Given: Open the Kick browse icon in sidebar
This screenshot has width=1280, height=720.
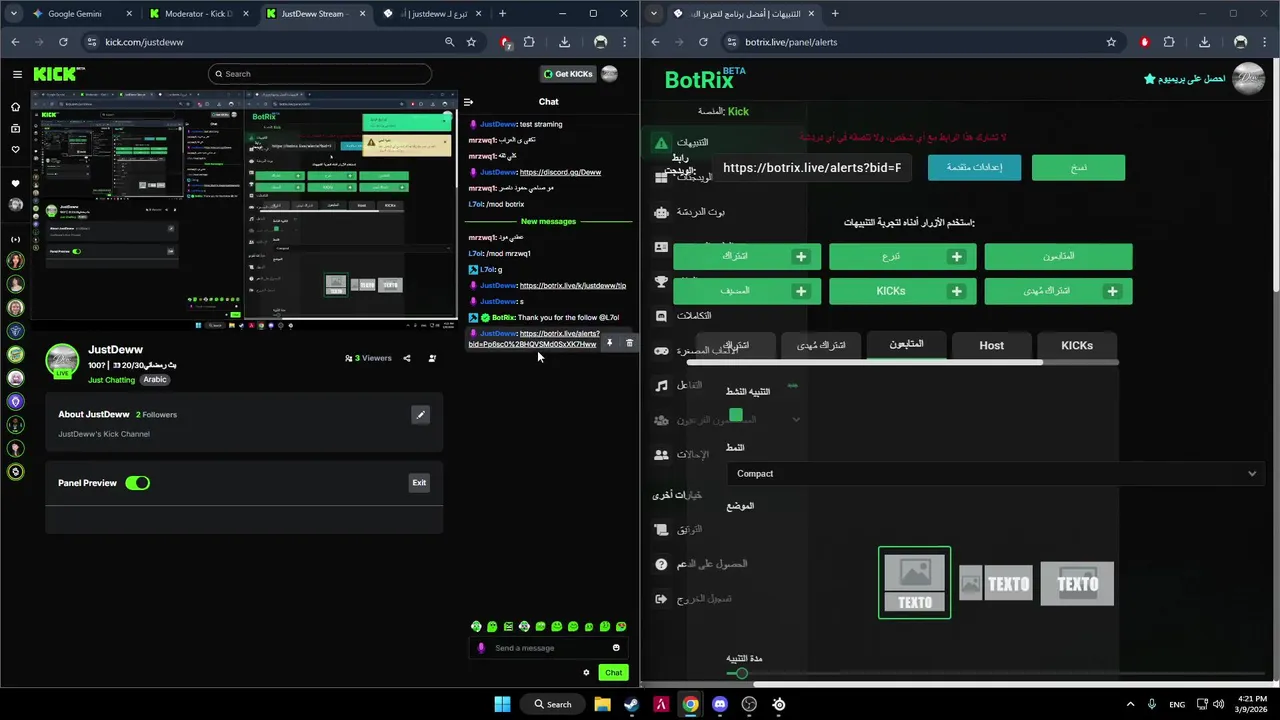Looking at the screenshot, I should click(15, 128).
